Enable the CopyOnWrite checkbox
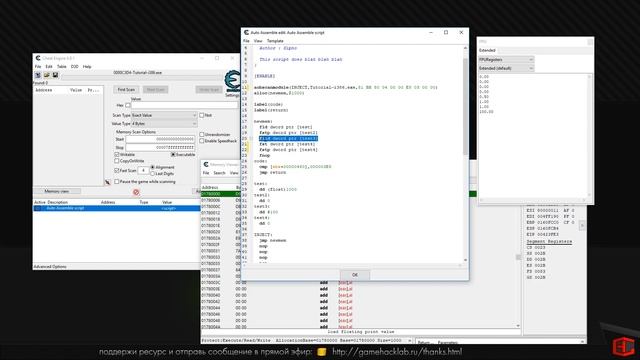This screenshot has height=360, width=640. 117,161
